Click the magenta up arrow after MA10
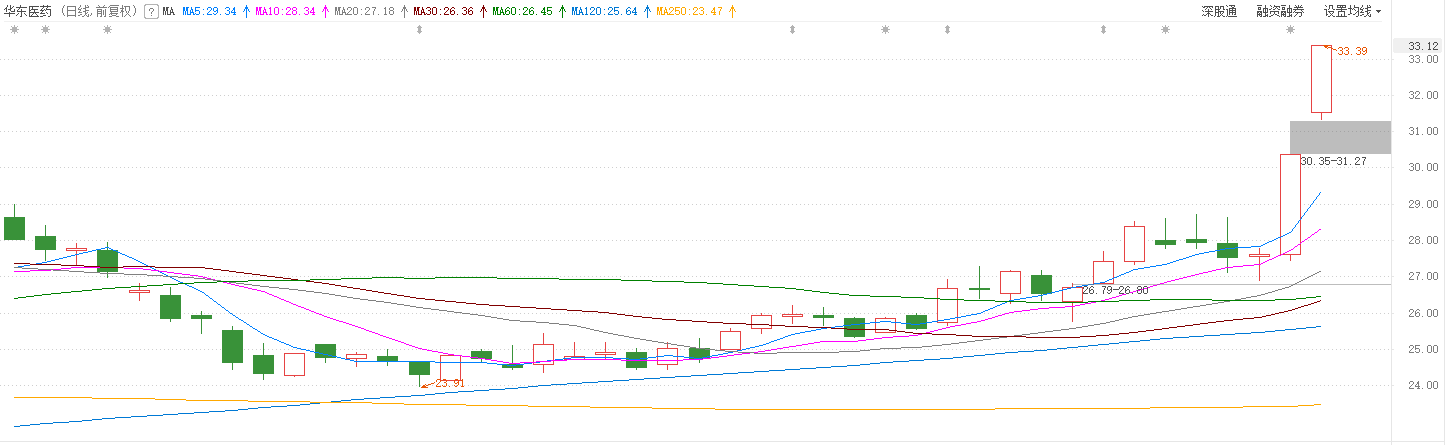Viewport: 1445px width, 445px height. [x=324, y=12]
